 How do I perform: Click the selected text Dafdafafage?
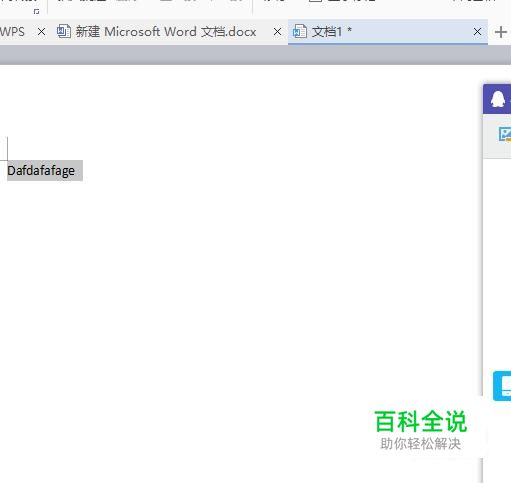tap(41, 171)
